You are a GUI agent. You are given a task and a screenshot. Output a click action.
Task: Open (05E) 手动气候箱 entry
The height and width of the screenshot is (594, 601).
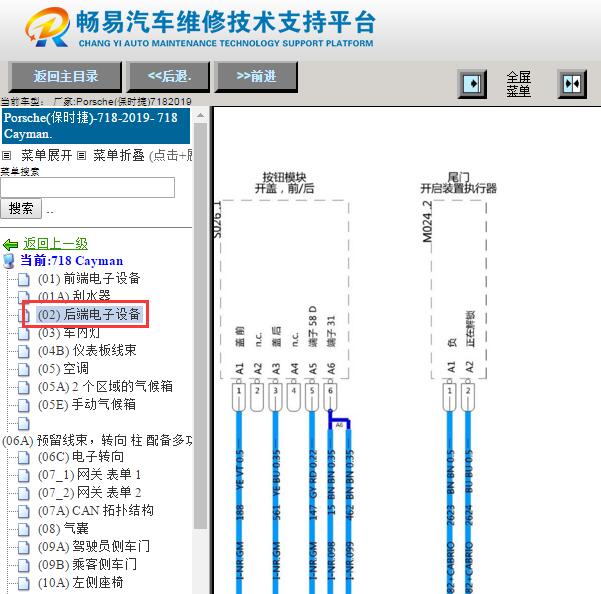click(87, 404)
